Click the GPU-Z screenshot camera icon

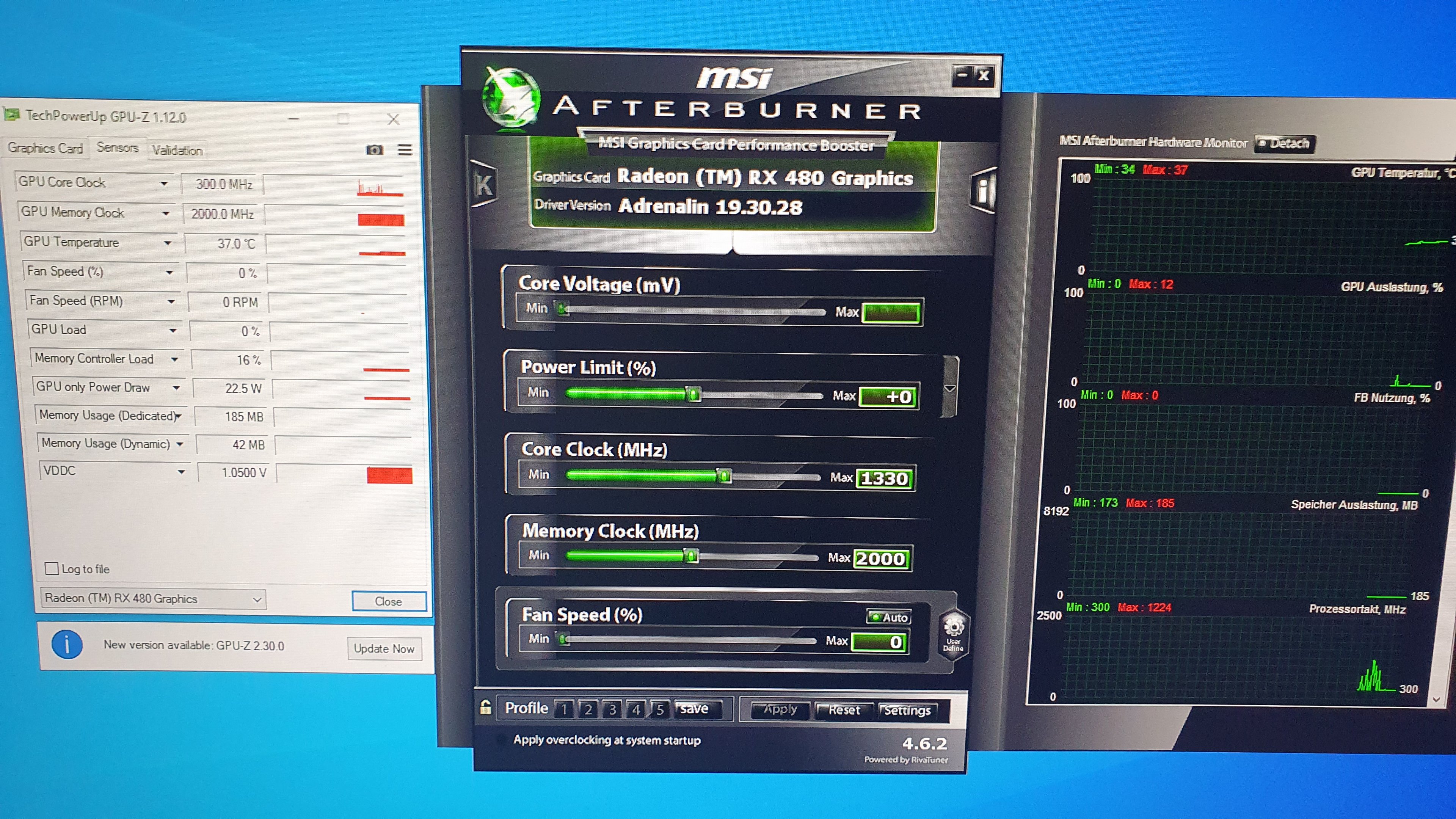(x=374, y=150)
